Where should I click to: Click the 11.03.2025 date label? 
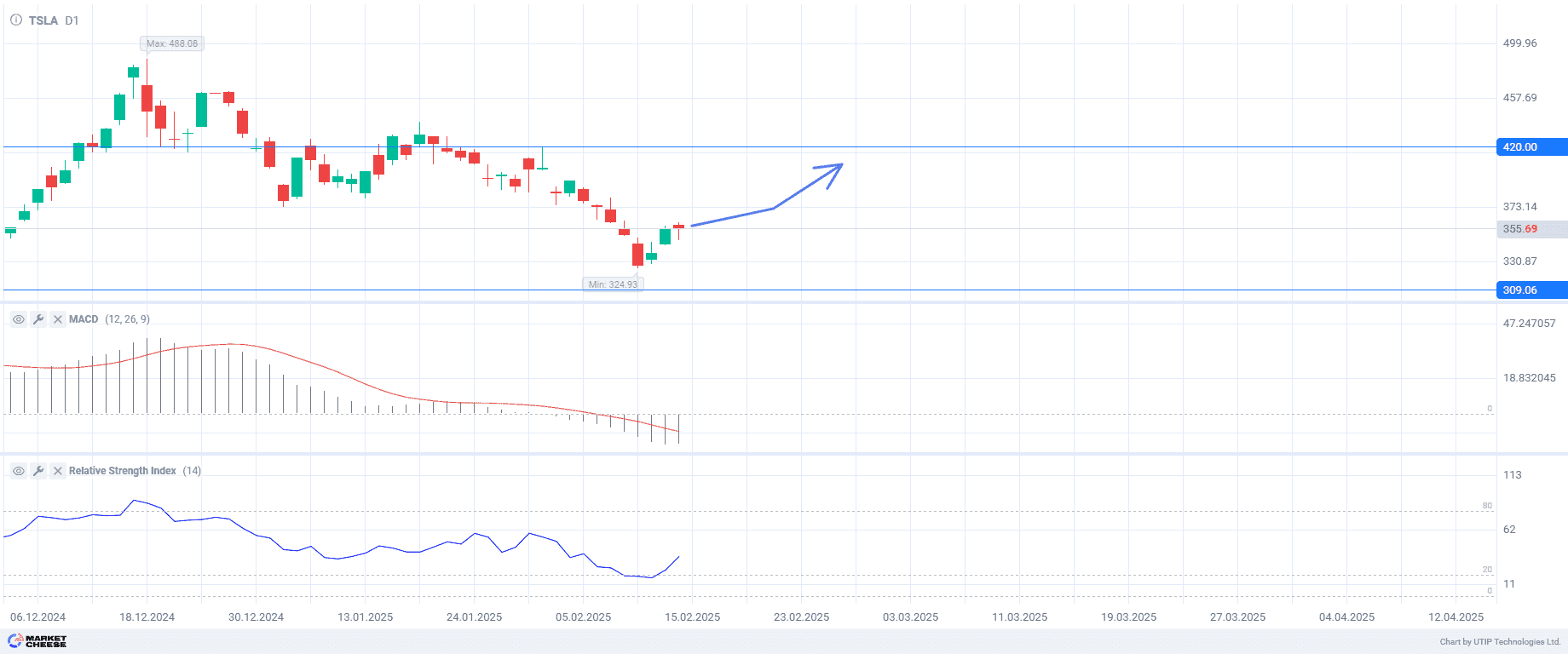1020,617
